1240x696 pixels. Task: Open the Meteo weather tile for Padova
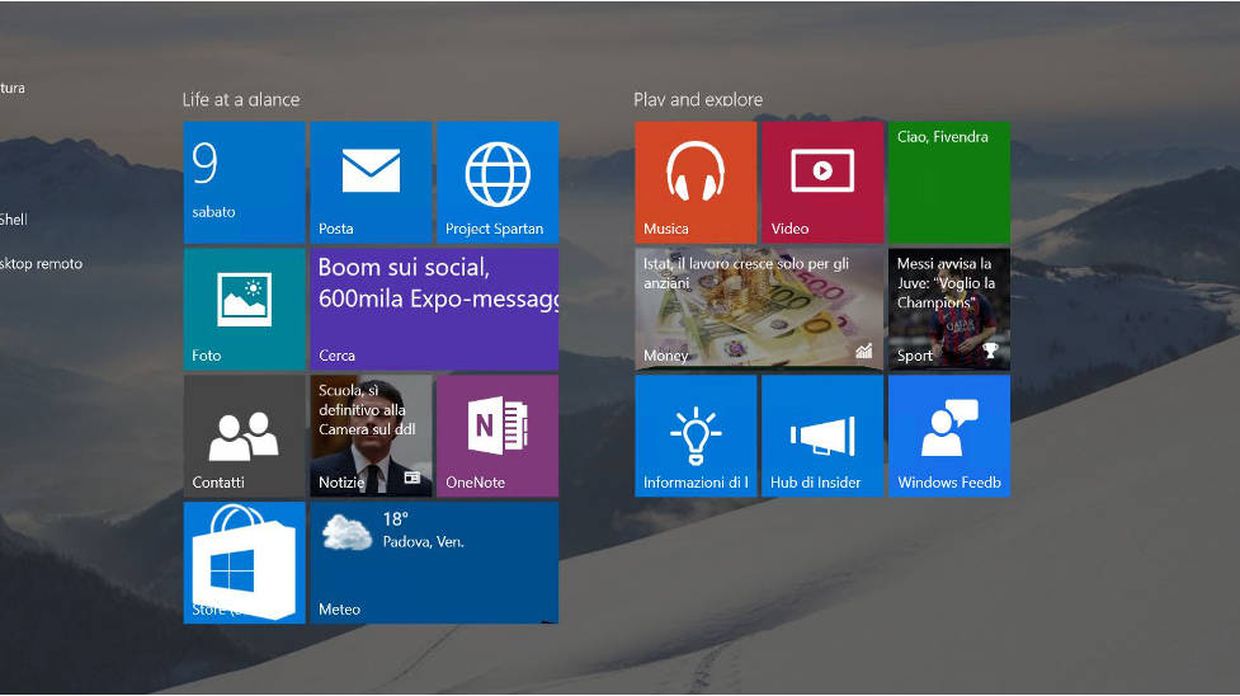[x=434, y=563]
